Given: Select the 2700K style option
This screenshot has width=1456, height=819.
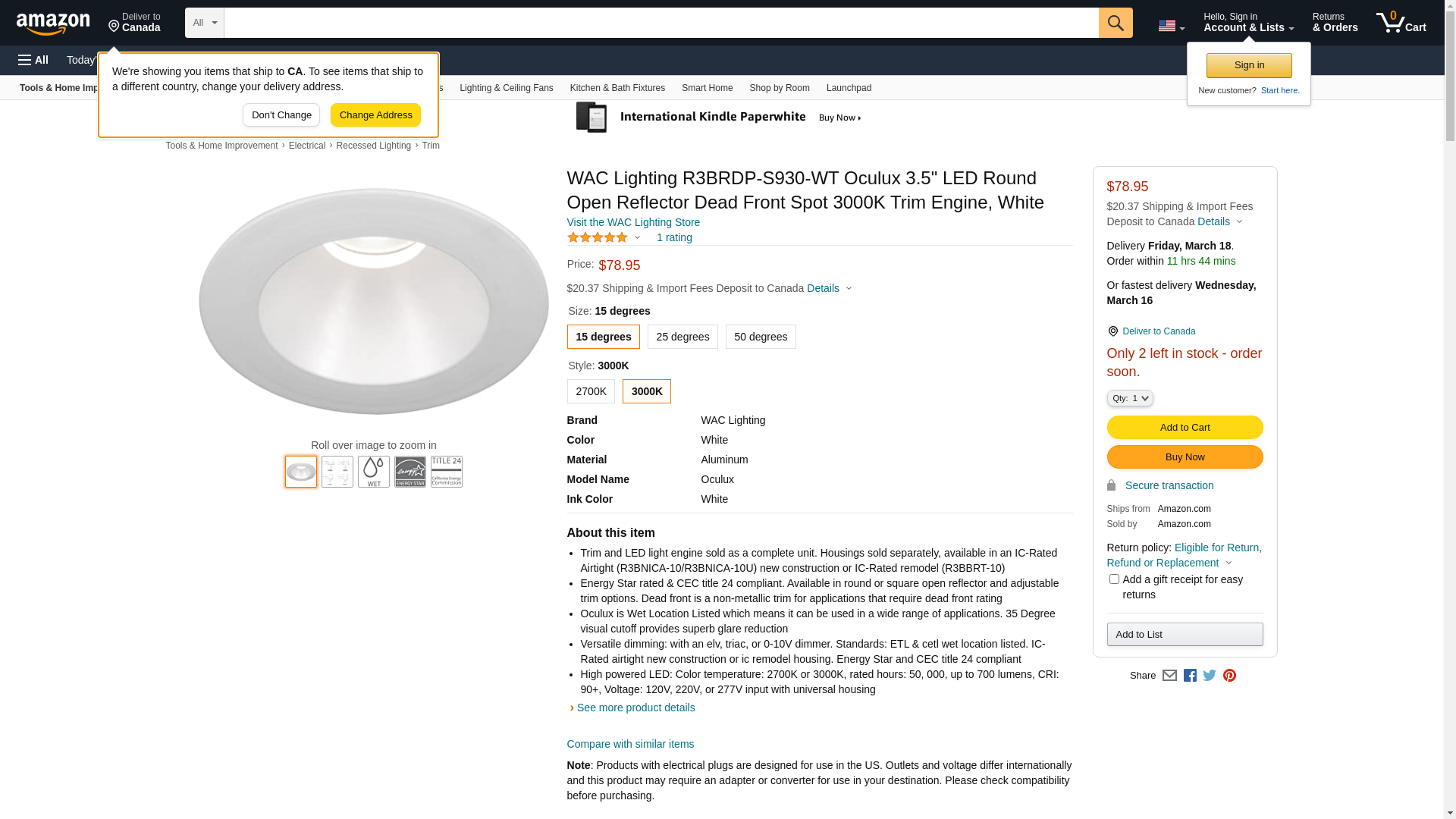Looking at the screenshot, I should coord(591,391).
